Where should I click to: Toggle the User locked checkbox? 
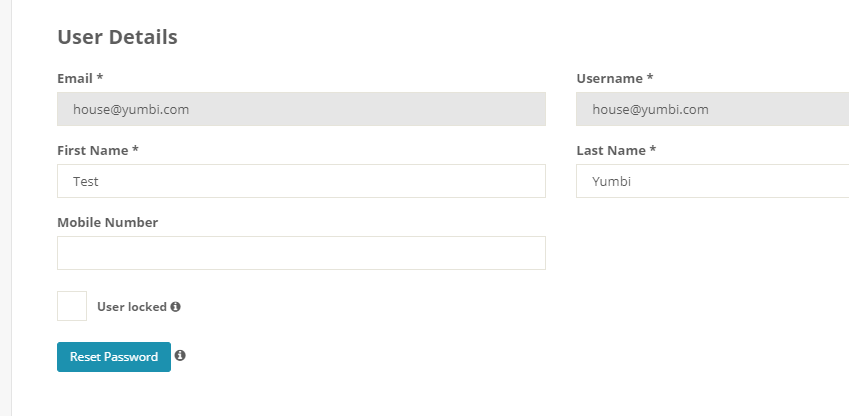[72, 306]
